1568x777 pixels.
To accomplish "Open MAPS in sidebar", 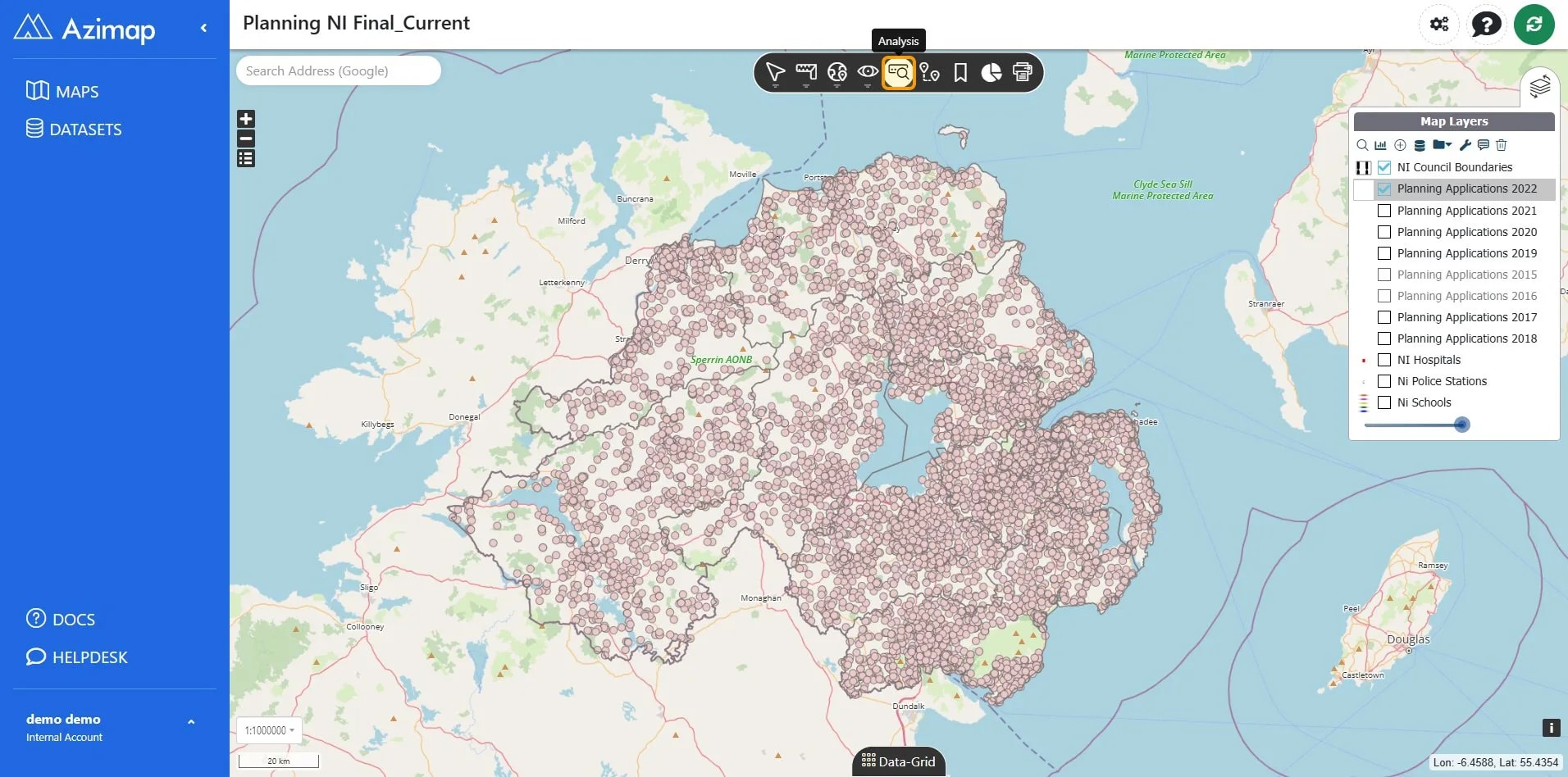I will pos(62,91).
